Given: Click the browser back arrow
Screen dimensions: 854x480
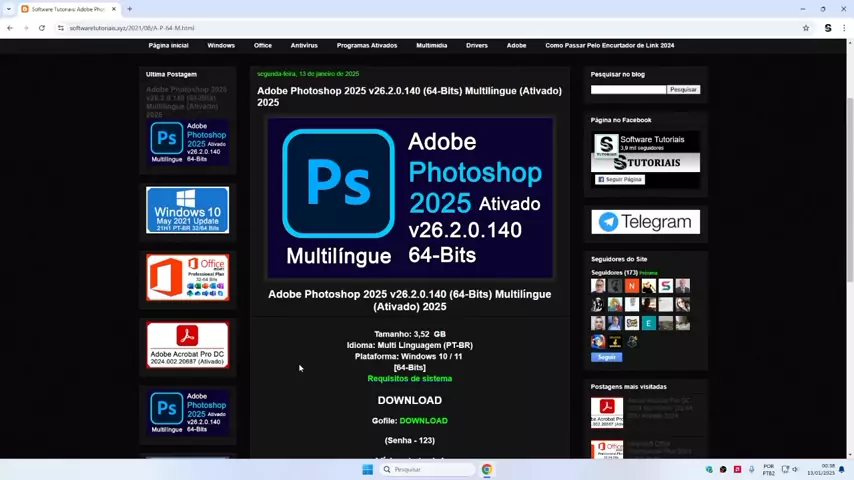Looking at the screenshot, I should click(10, 28).
